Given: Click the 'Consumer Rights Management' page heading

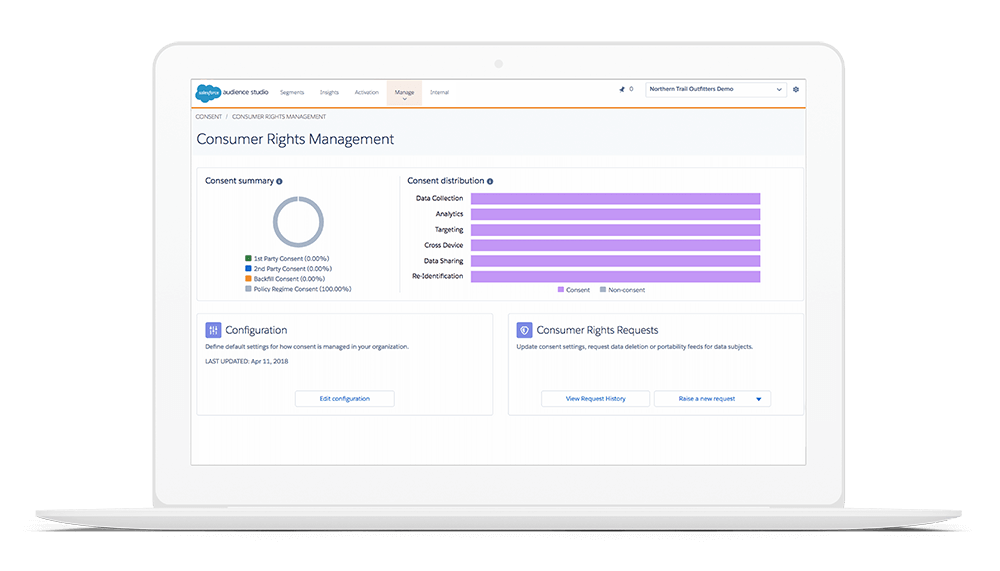Looking at the screenshot, I should click(295, 139).
